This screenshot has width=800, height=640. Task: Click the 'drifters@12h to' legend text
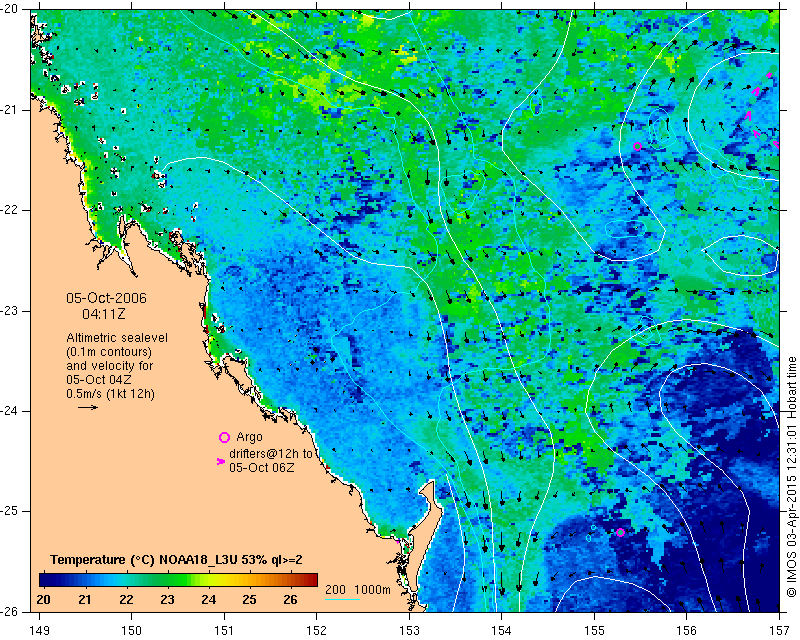click(x=270, y=454)
